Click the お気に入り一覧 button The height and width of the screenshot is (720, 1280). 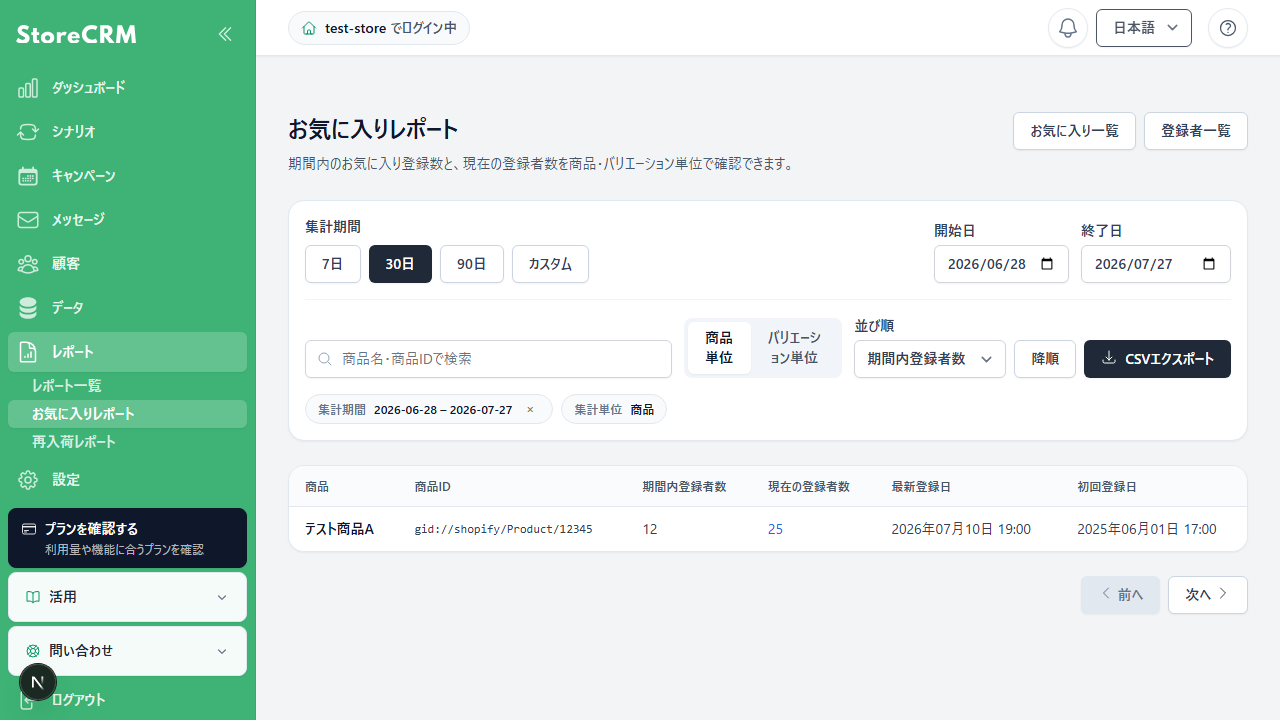tap(1074, 131)
